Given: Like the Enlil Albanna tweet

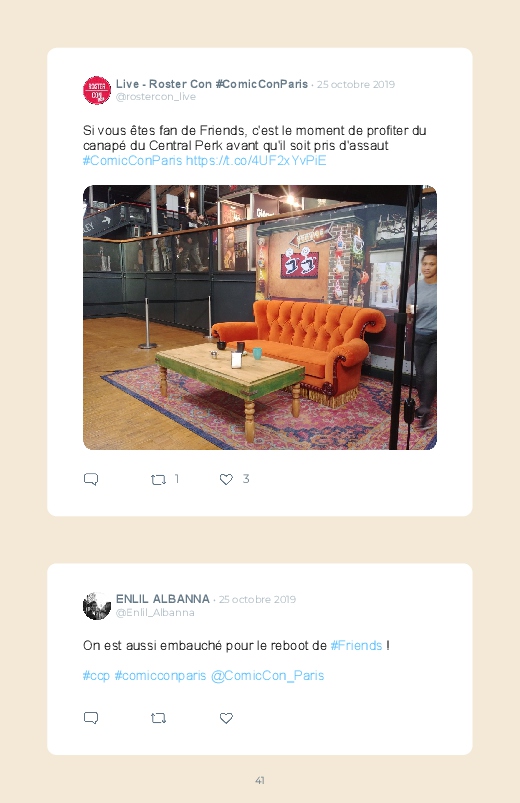Looking at the screenshot, I should click(x=226, y=718).
